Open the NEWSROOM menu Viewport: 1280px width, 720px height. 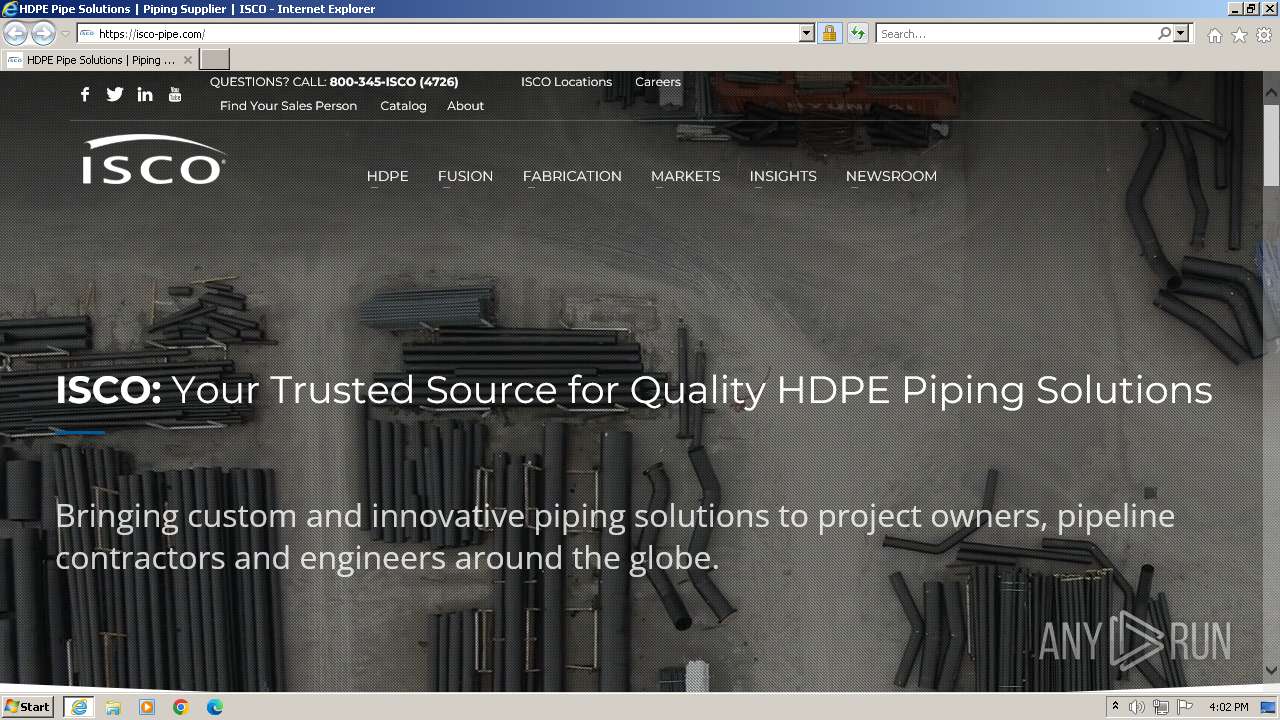891,176
